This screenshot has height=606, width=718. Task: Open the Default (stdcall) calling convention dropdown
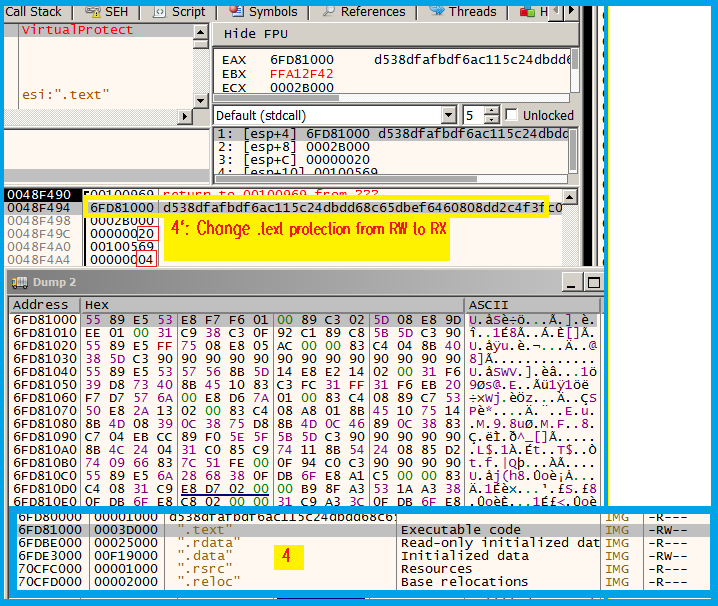(449, 115)
